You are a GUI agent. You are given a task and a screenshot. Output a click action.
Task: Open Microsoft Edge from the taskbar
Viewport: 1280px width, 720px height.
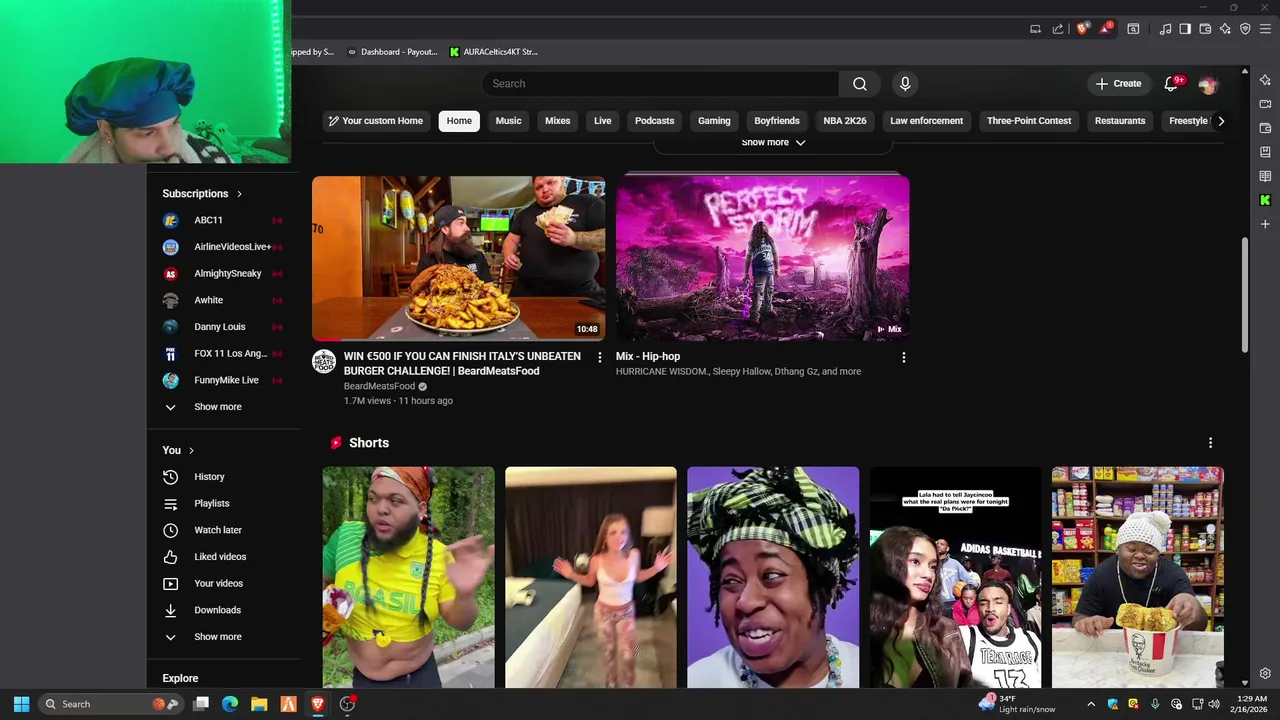pyautogui.click(x=230, y=704)
